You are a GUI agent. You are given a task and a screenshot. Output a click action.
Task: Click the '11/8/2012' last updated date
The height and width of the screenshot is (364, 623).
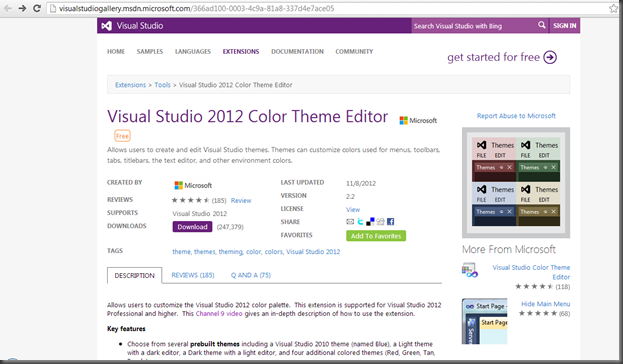click(361, 183)
